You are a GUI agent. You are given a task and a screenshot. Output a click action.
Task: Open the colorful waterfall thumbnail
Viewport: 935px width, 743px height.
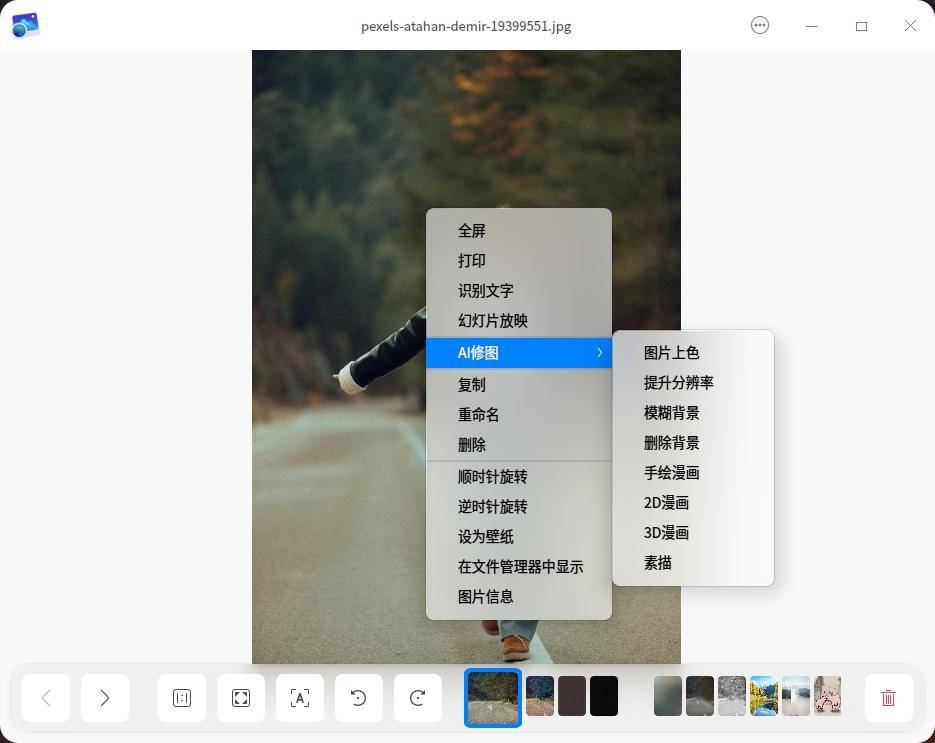pyautogui.click(x=765, y=696)
